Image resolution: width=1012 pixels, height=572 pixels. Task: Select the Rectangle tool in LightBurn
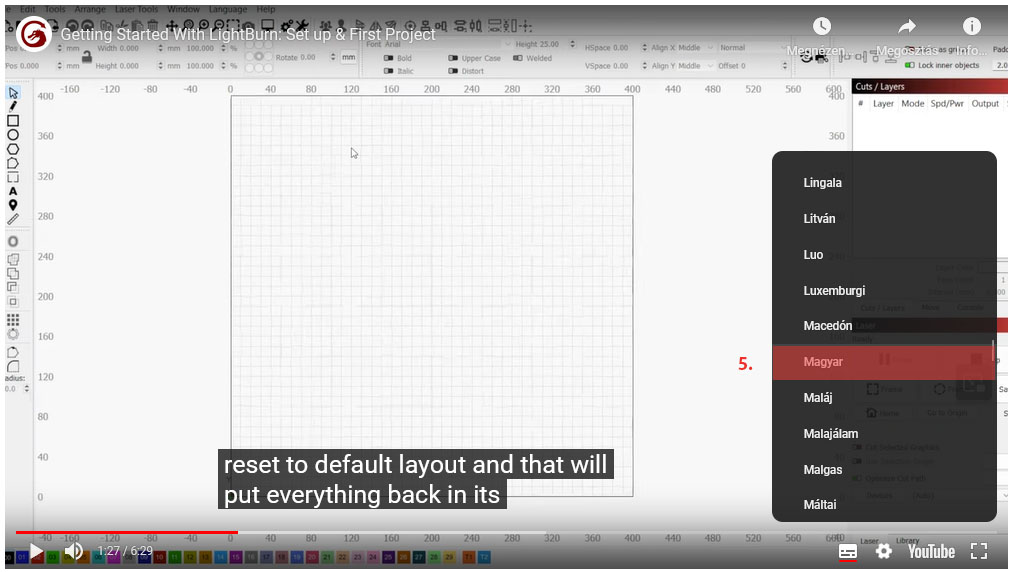[13, 121]
